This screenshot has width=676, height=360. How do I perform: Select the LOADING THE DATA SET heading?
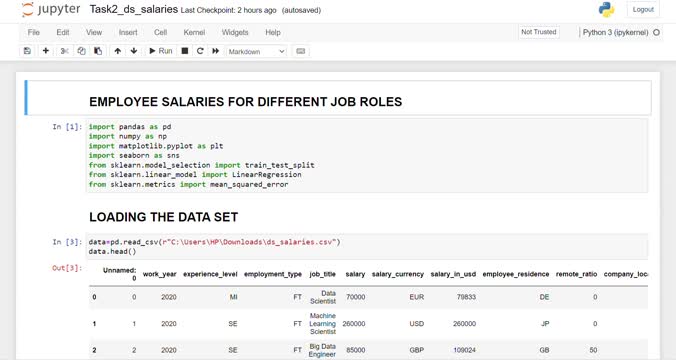[163, 217]
